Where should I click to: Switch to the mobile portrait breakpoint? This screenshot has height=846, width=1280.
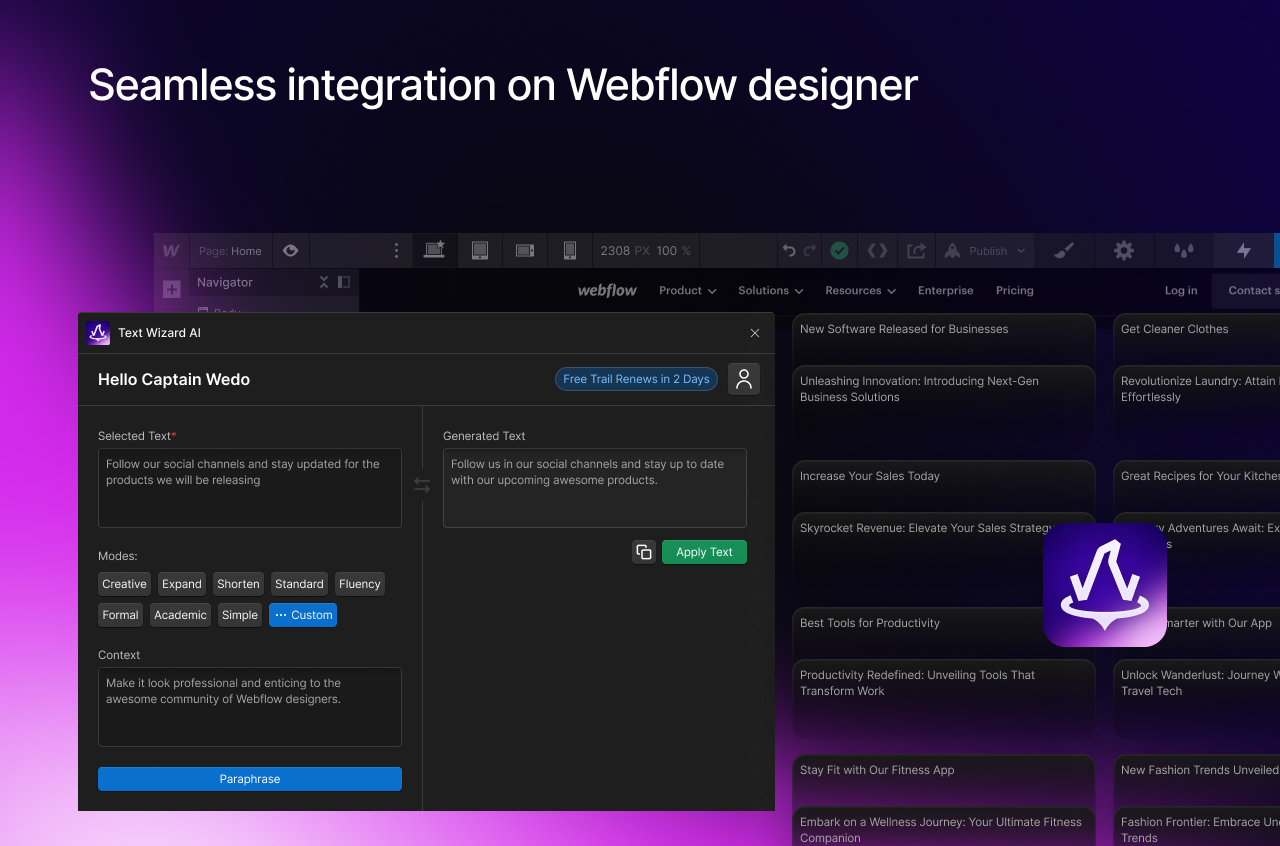coord(569,250)
